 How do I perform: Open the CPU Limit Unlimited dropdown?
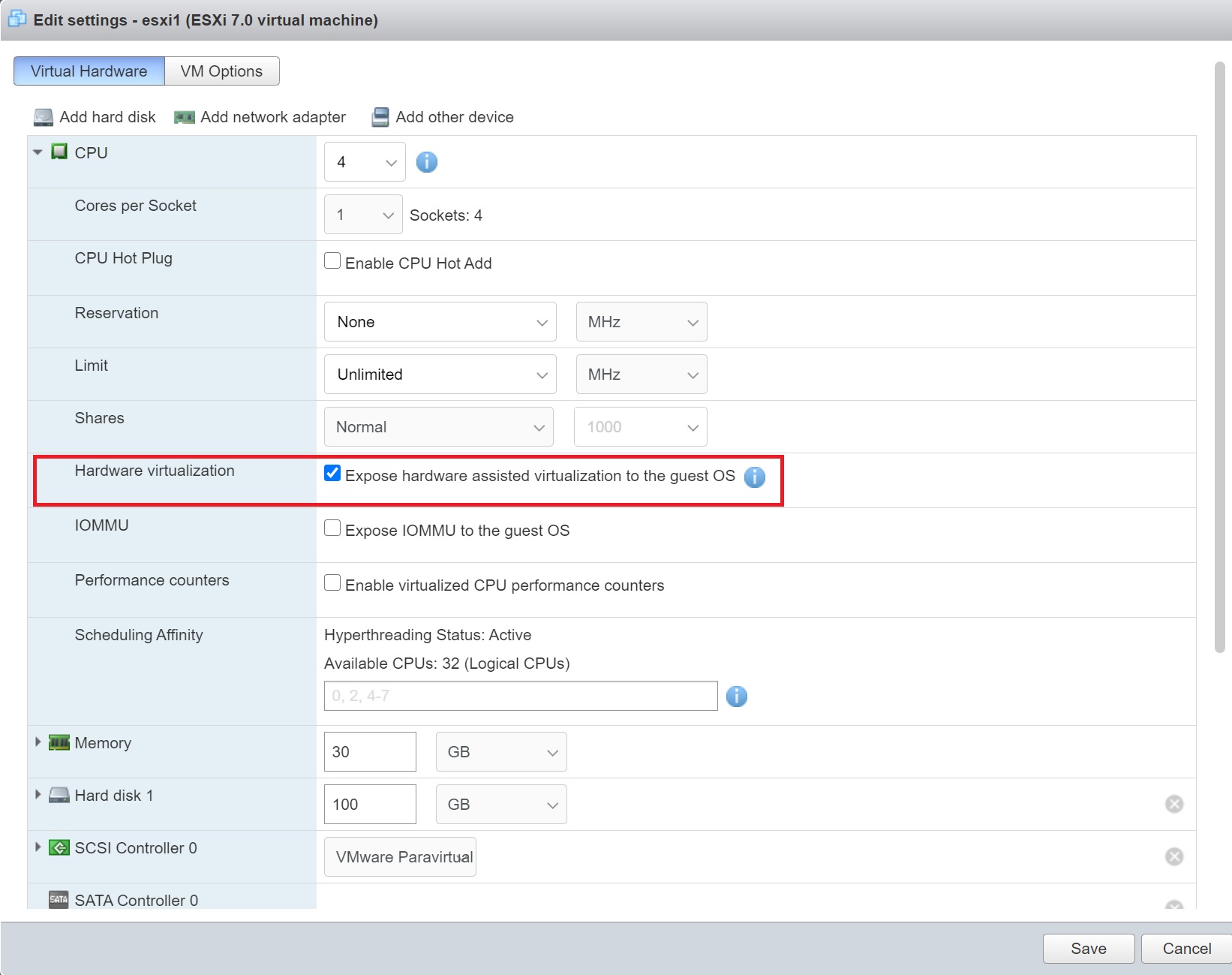440,375
